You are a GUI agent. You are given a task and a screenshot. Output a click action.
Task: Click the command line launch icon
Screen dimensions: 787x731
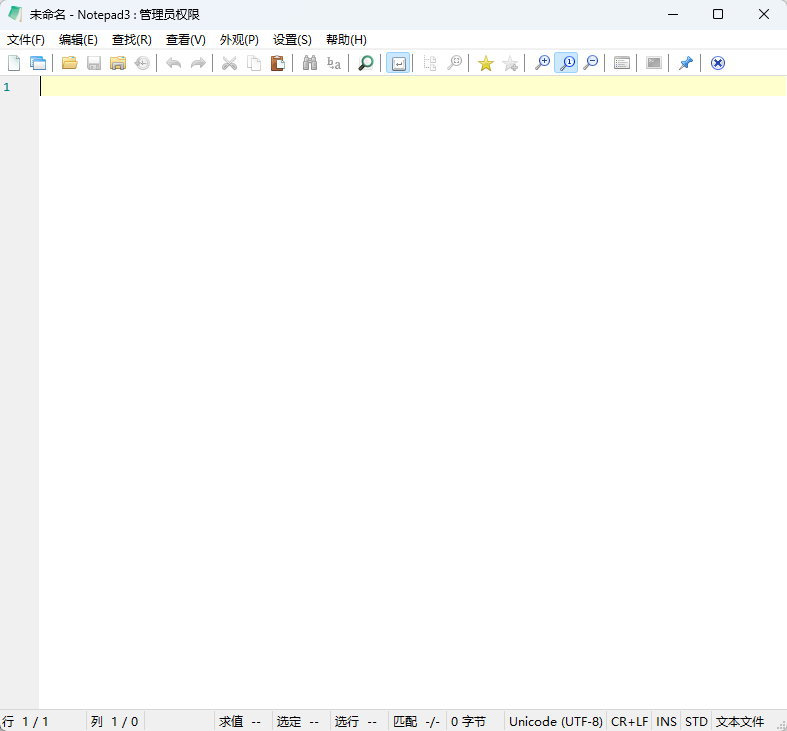coord(653,63)
